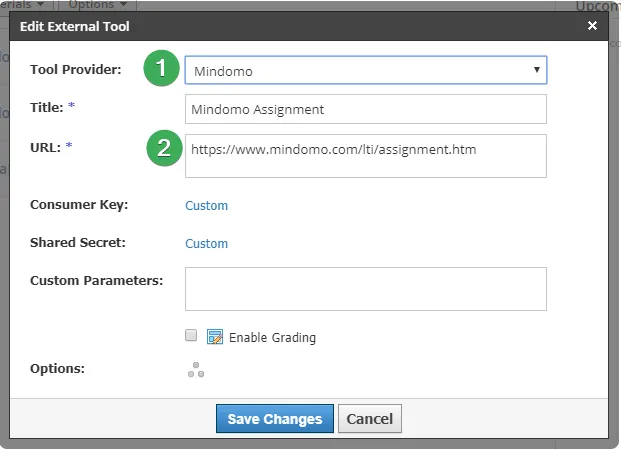Click the grading icon beside Enable Grading
Screen dimensions: 621x450
pos(215,337)
